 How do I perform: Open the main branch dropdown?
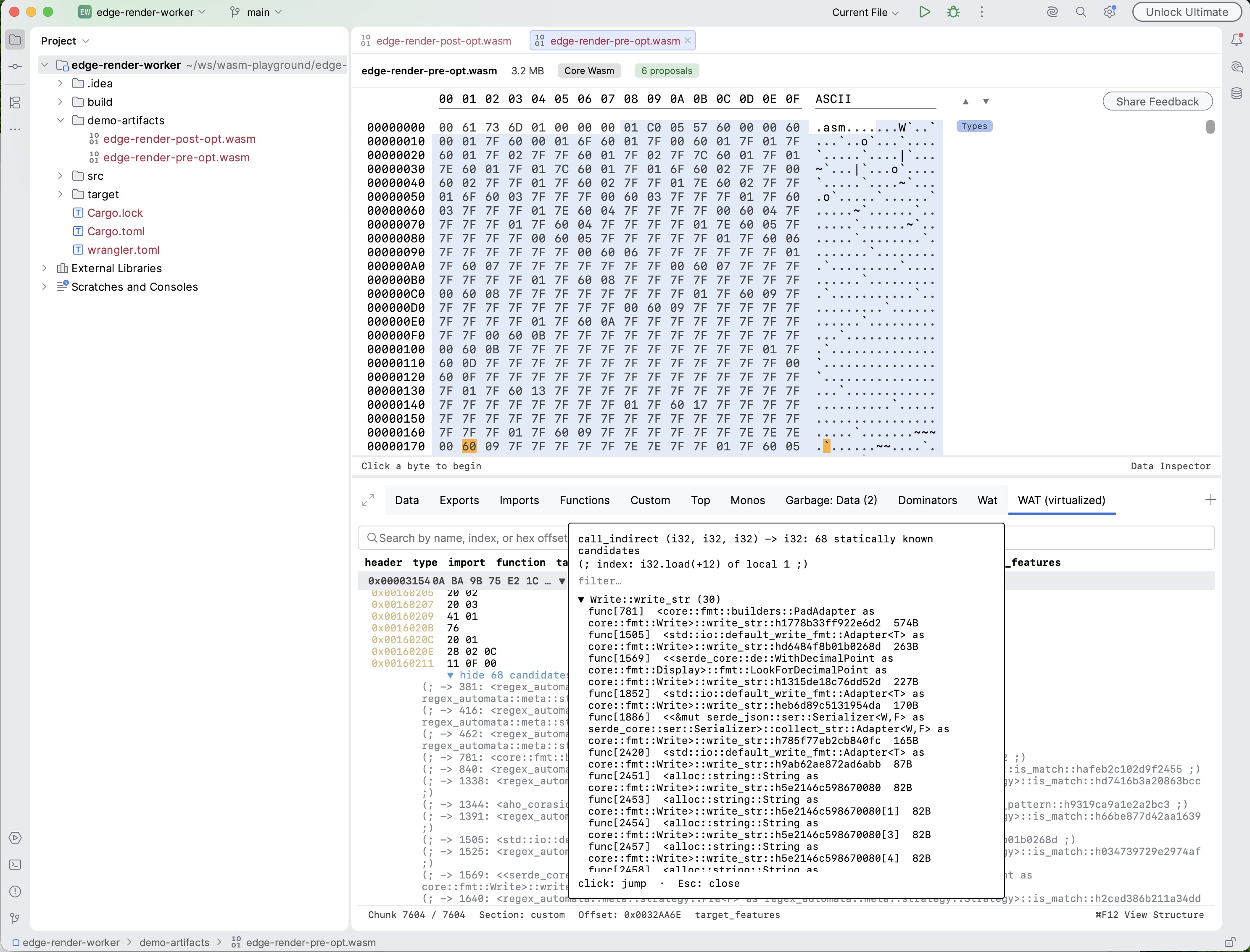tap(256, 12)
